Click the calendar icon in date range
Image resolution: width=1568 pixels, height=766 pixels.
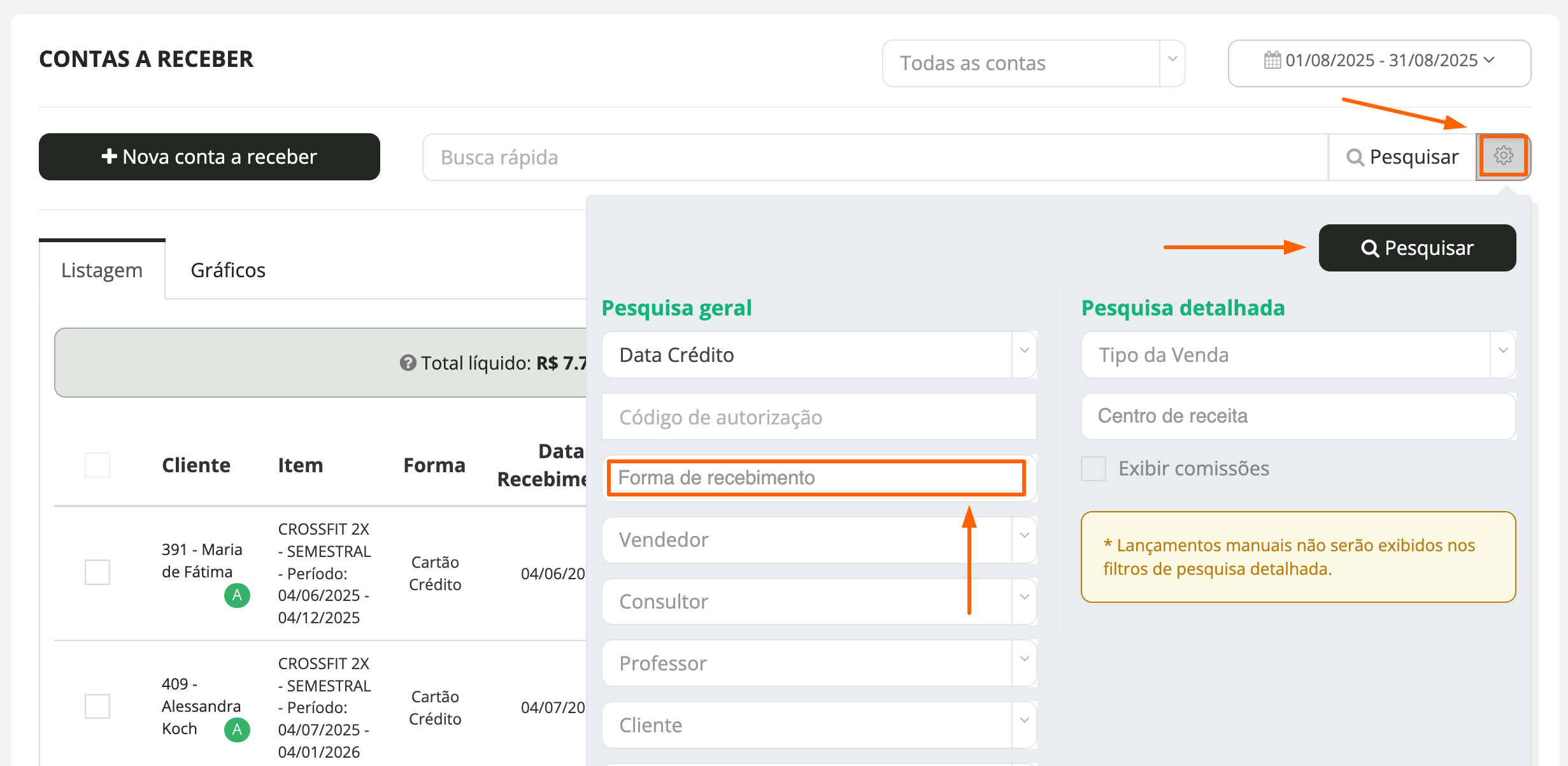click(1272, 61)
